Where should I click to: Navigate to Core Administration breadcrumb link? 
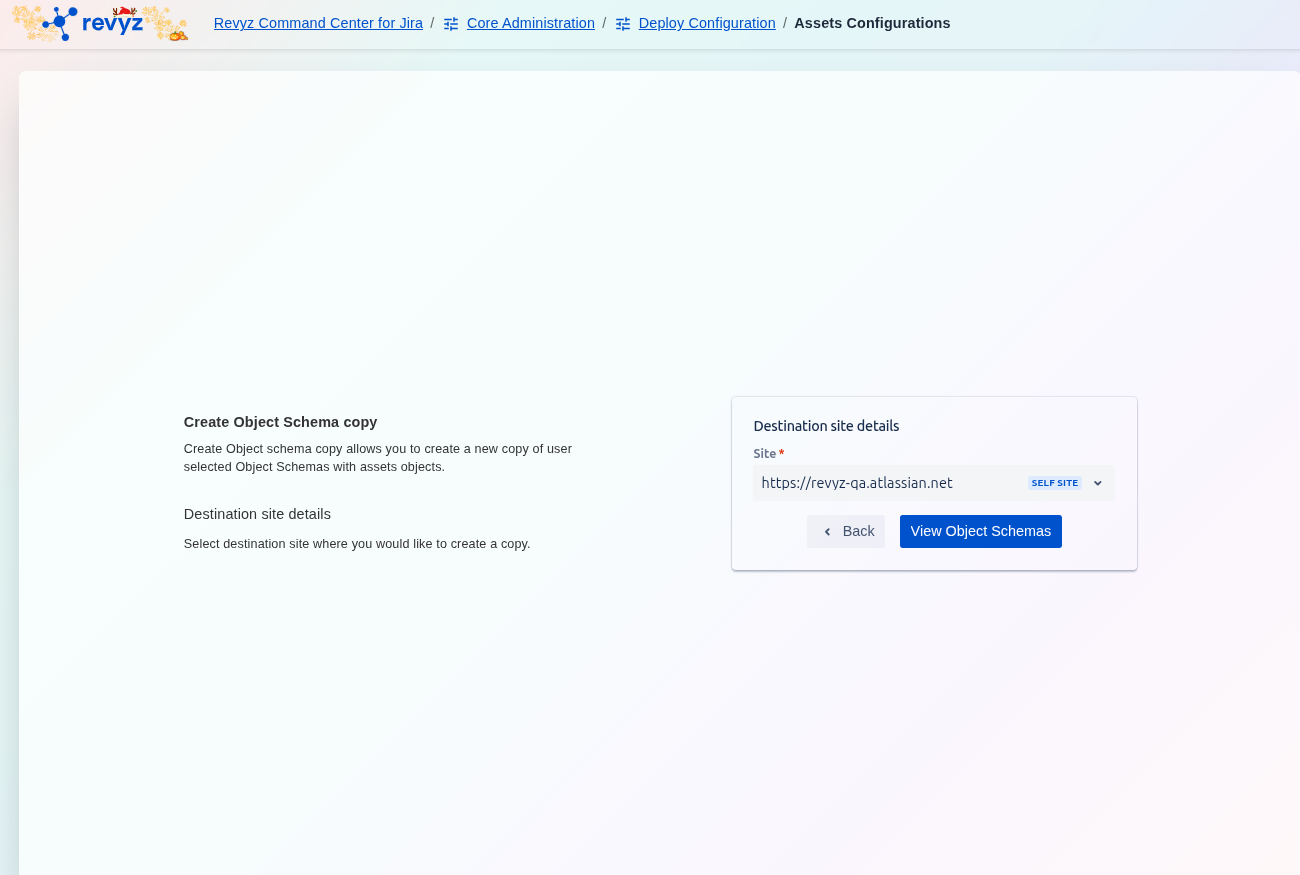530,23
